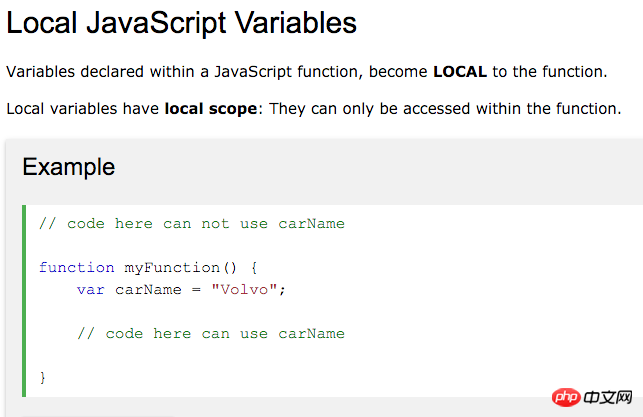Click the php logo watermark badge

click(x=565, y=395)
